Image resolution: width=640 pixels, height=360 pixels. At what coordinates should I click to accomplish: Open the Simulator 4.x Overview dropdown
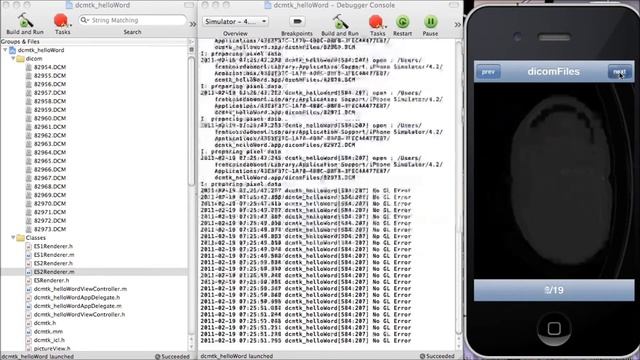click(x=235, y=21)
